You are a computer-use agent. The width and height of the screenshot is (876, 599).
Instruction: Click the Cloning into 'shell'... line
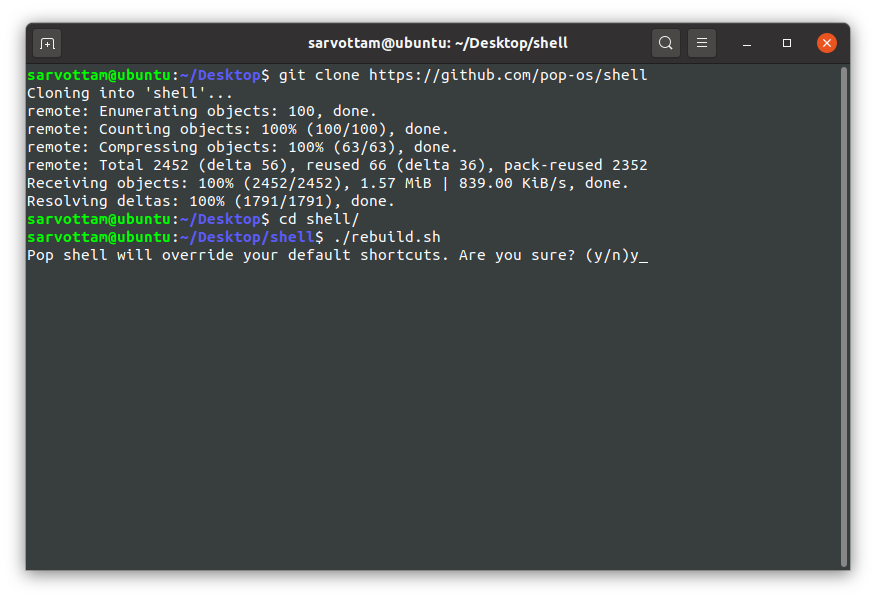[130, 93]
